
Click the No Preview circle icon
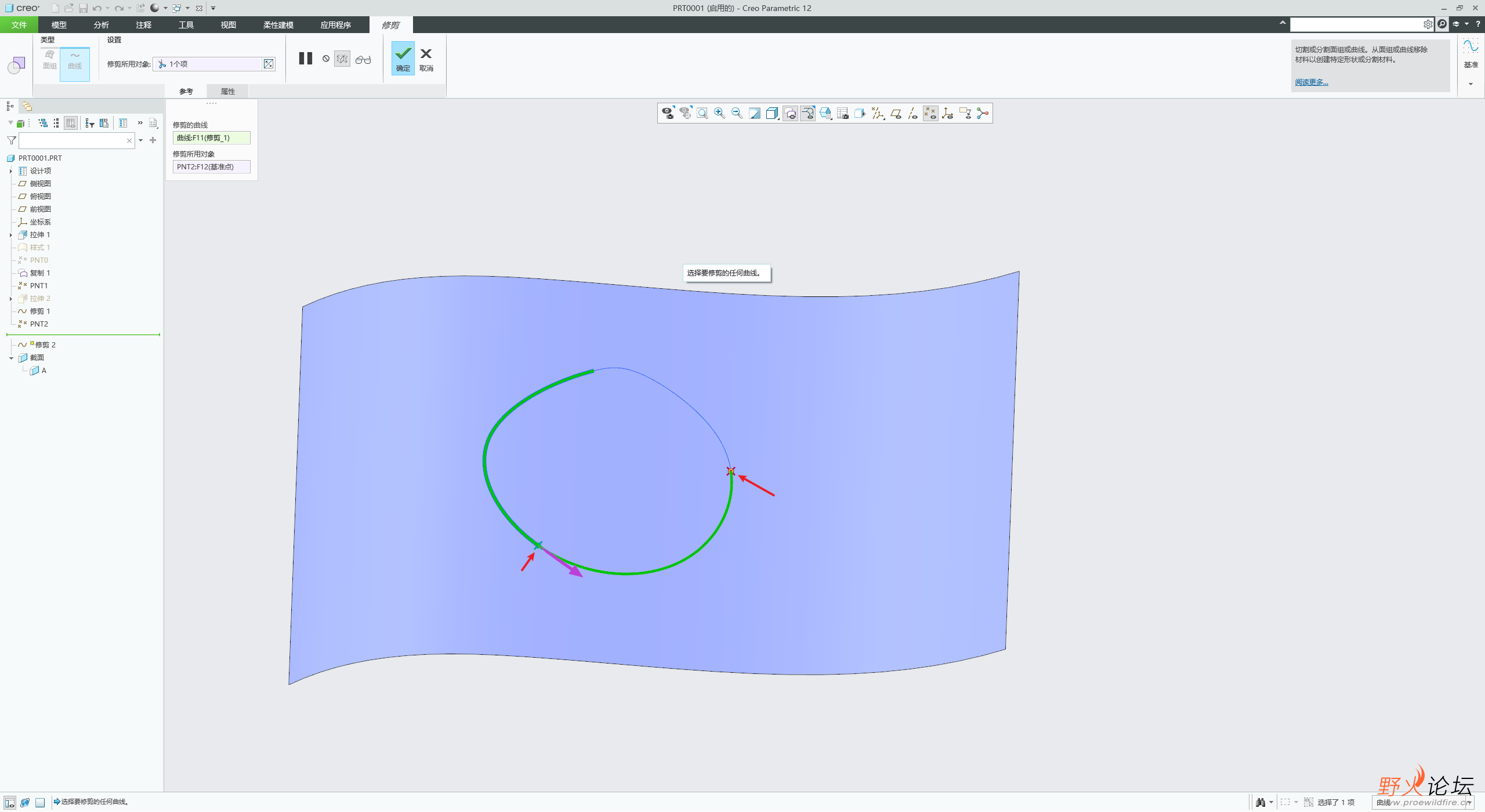coord(326,59)
